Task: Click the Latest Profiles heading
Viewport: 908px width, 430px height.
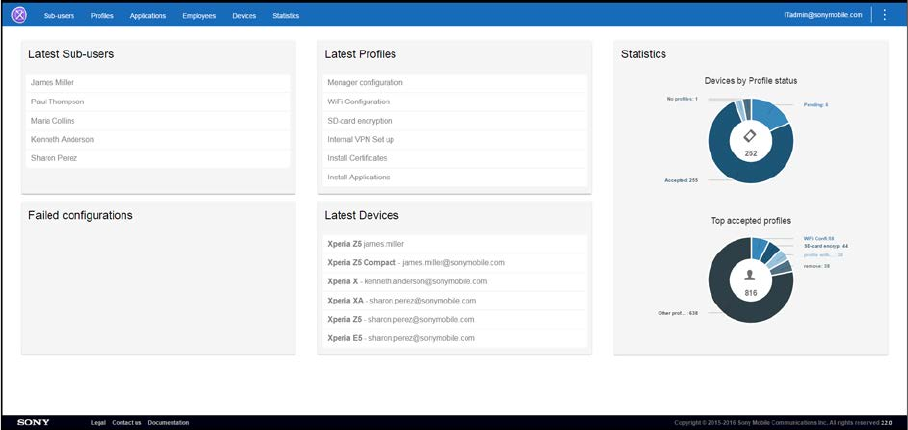Action: (360, 54)
